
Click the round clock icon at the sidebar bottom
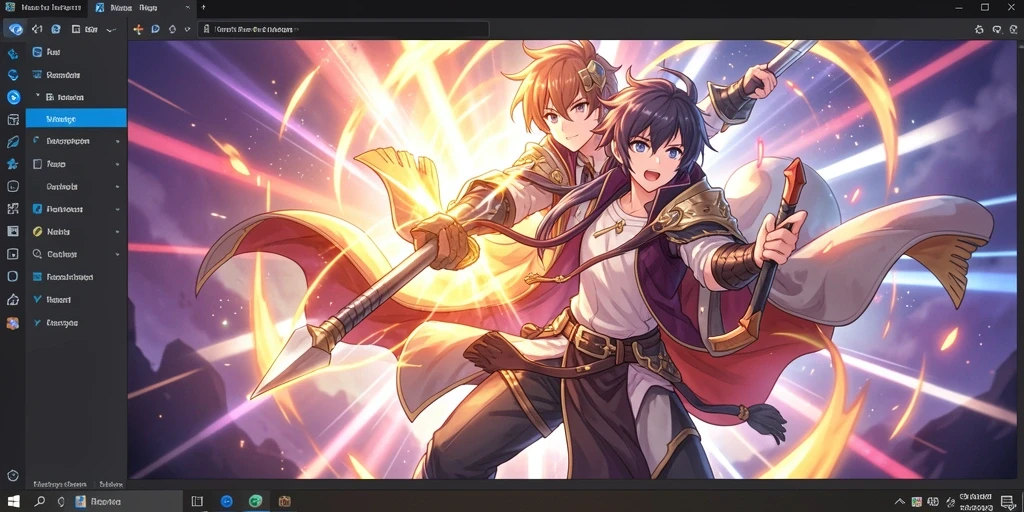coord(13,475)
